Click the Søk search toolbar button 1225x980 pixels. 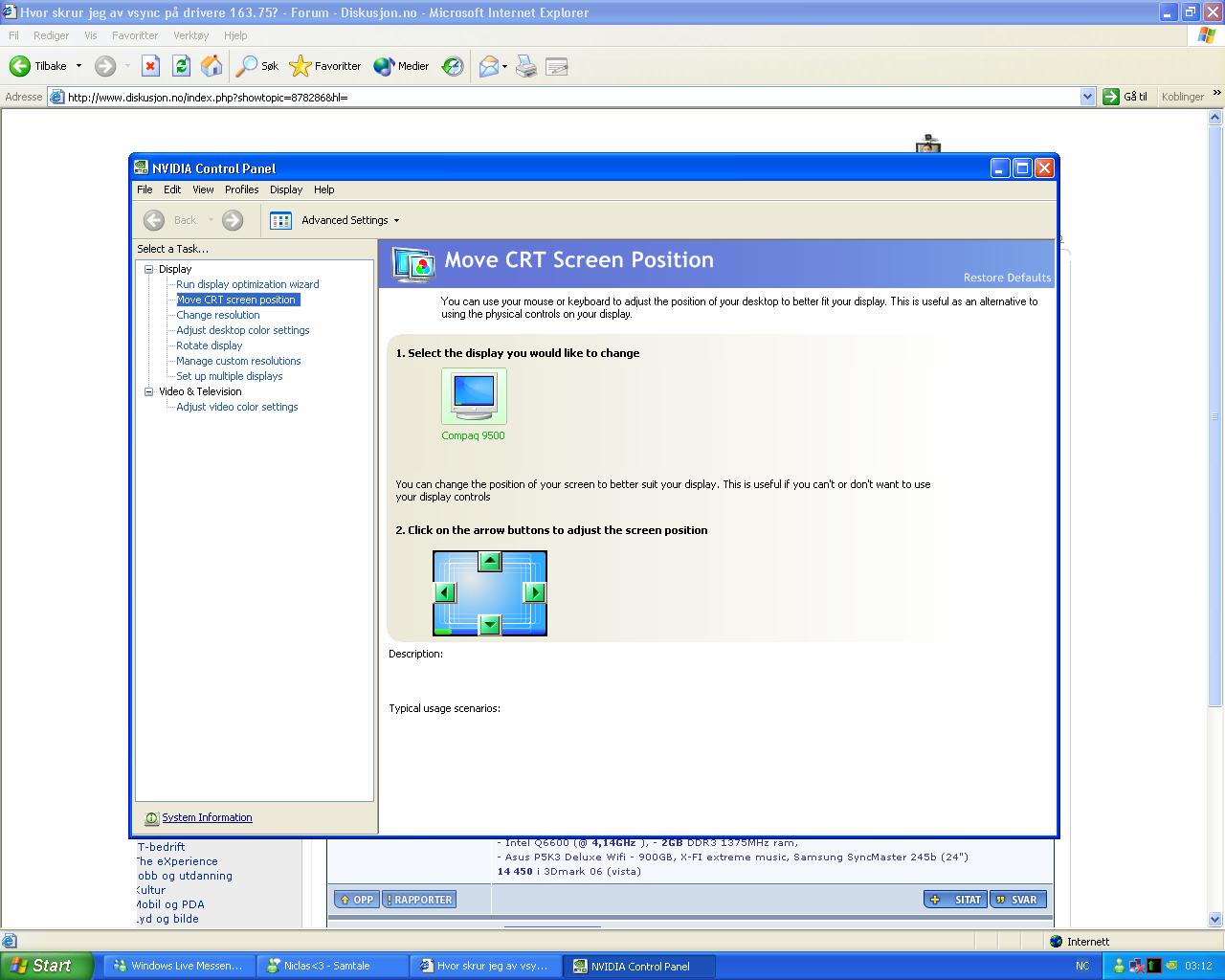pos(257,66)
